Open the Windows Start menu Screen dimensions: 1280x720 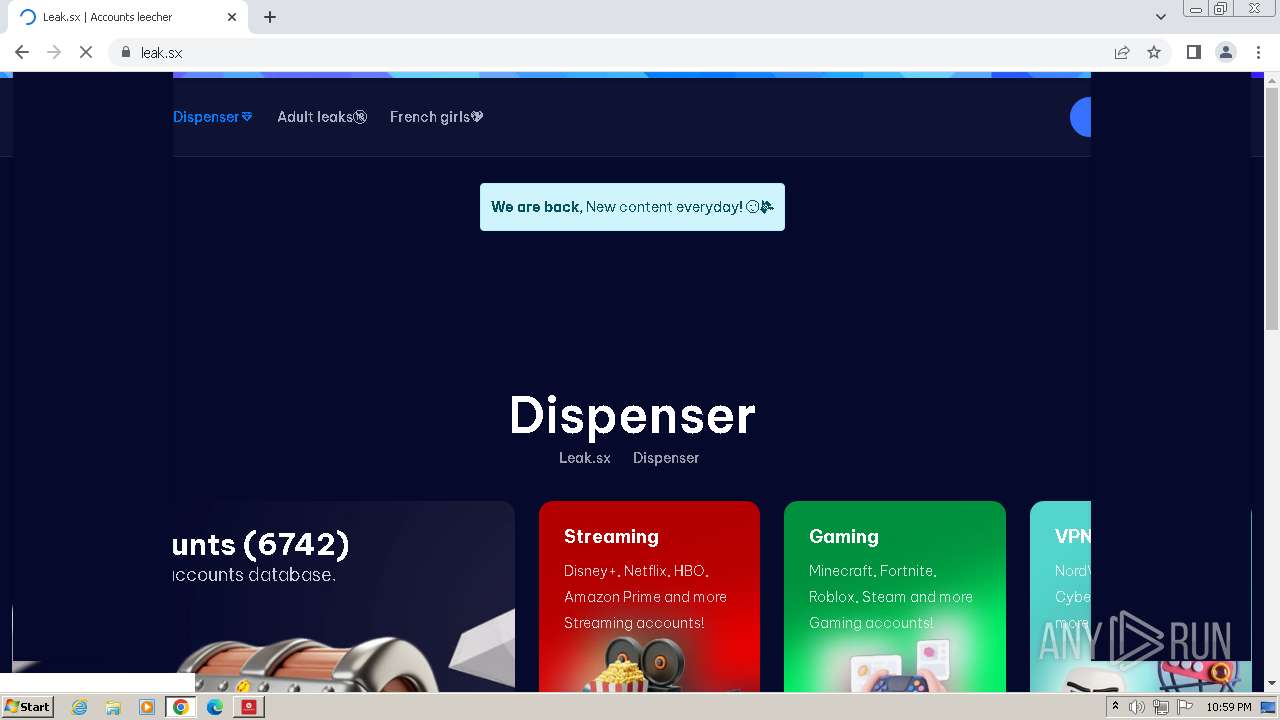click(28, 707)
